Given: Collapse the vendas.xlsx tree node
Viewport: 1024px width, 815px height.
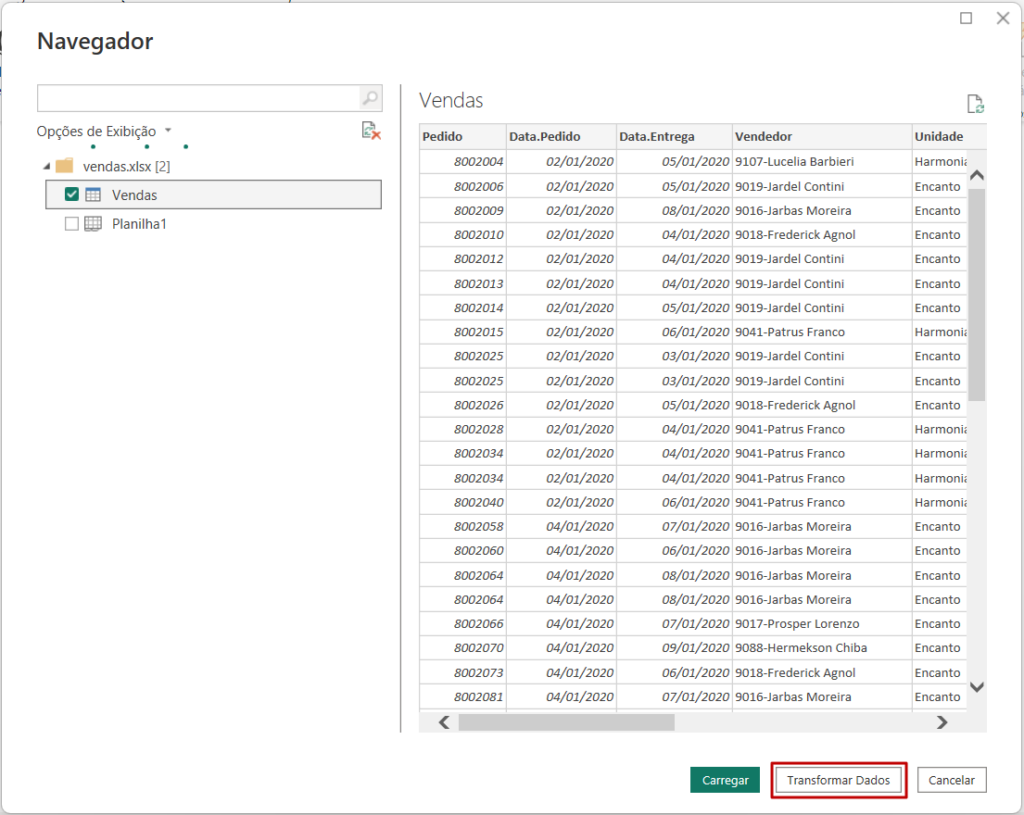Looking at the screenshot, I should 46,166.
